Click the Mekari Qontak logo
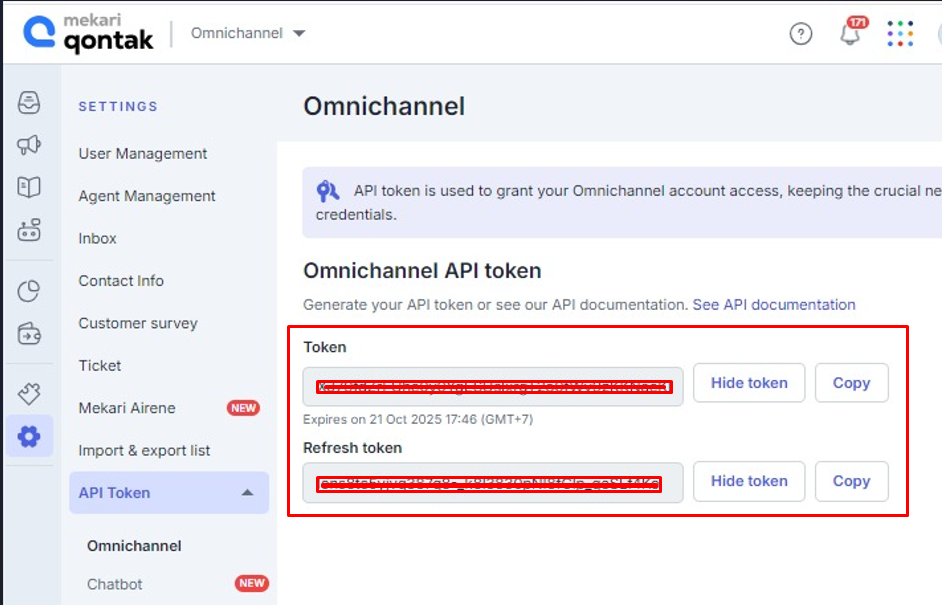 [x=88, y=32]
